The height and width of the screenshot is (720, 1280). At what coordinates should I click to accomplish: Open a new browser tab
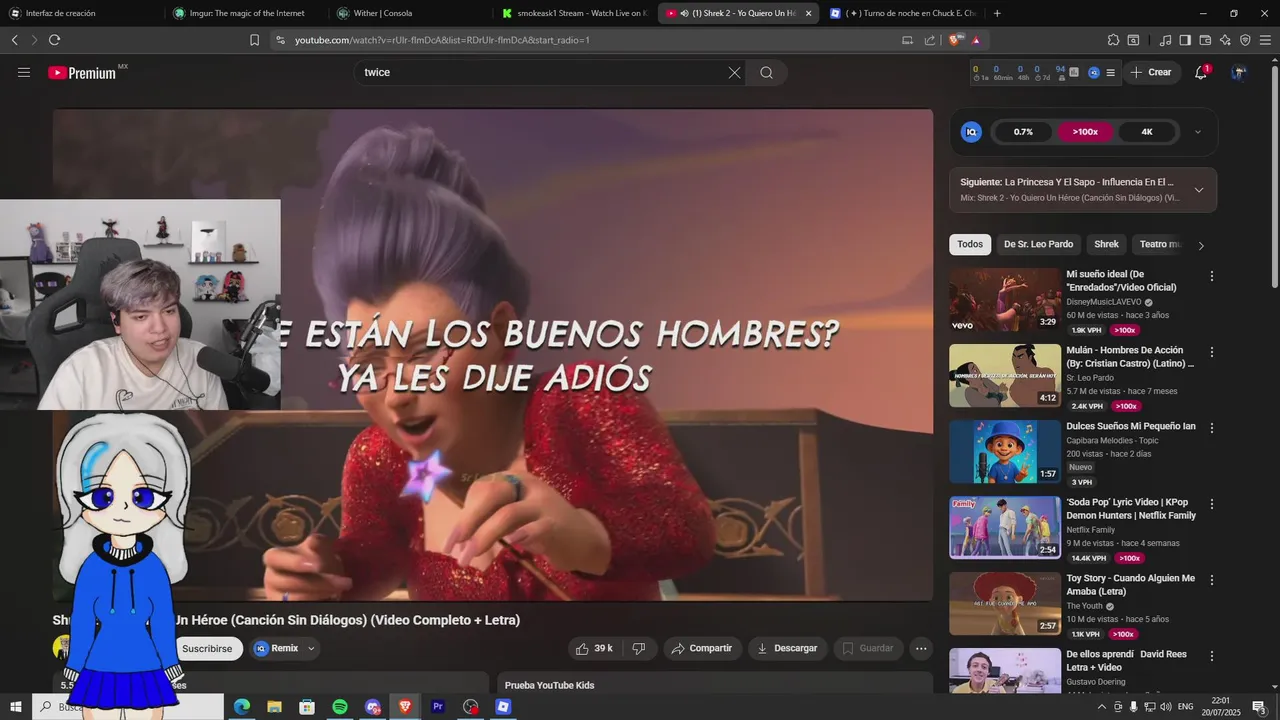997,13
